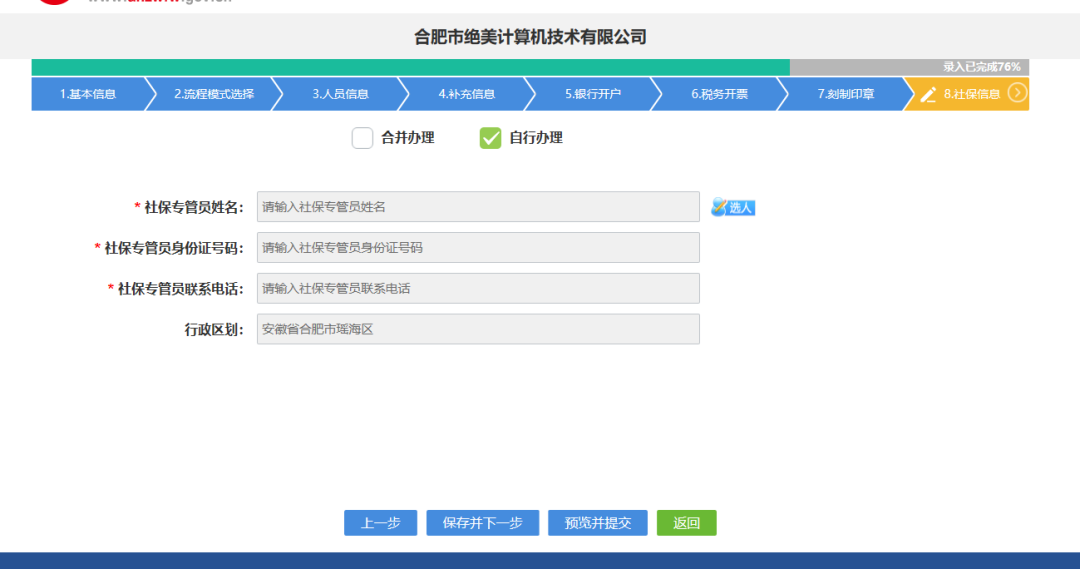The height and width of the screenshot is (569, 1080).
Task: Click the 自行办理 label text
Action: (536, 138)
